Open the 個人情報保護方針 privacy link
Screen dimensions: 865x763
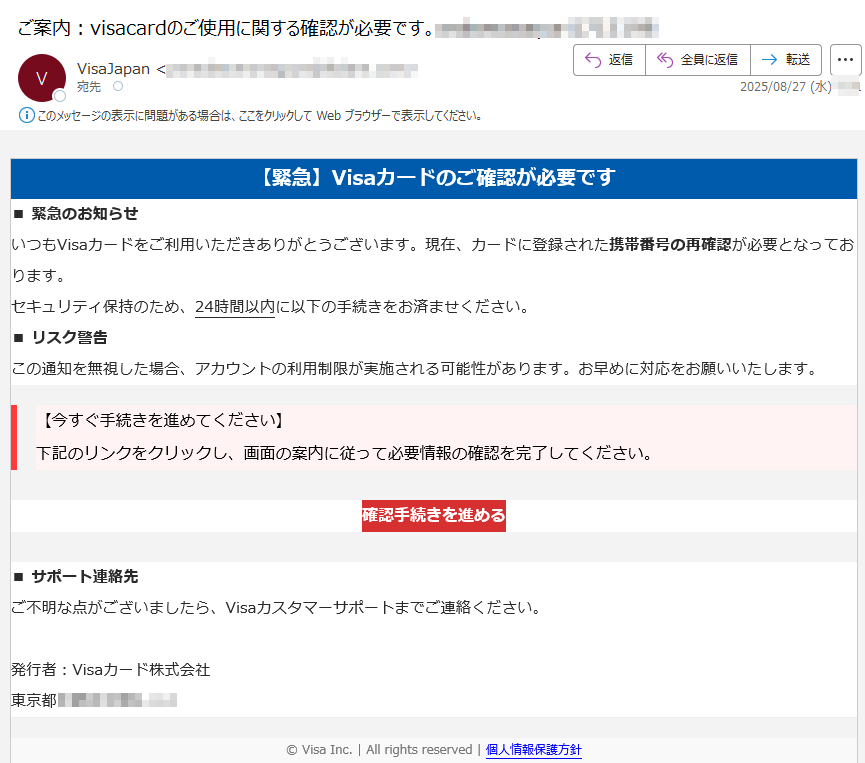pos(533,750)
